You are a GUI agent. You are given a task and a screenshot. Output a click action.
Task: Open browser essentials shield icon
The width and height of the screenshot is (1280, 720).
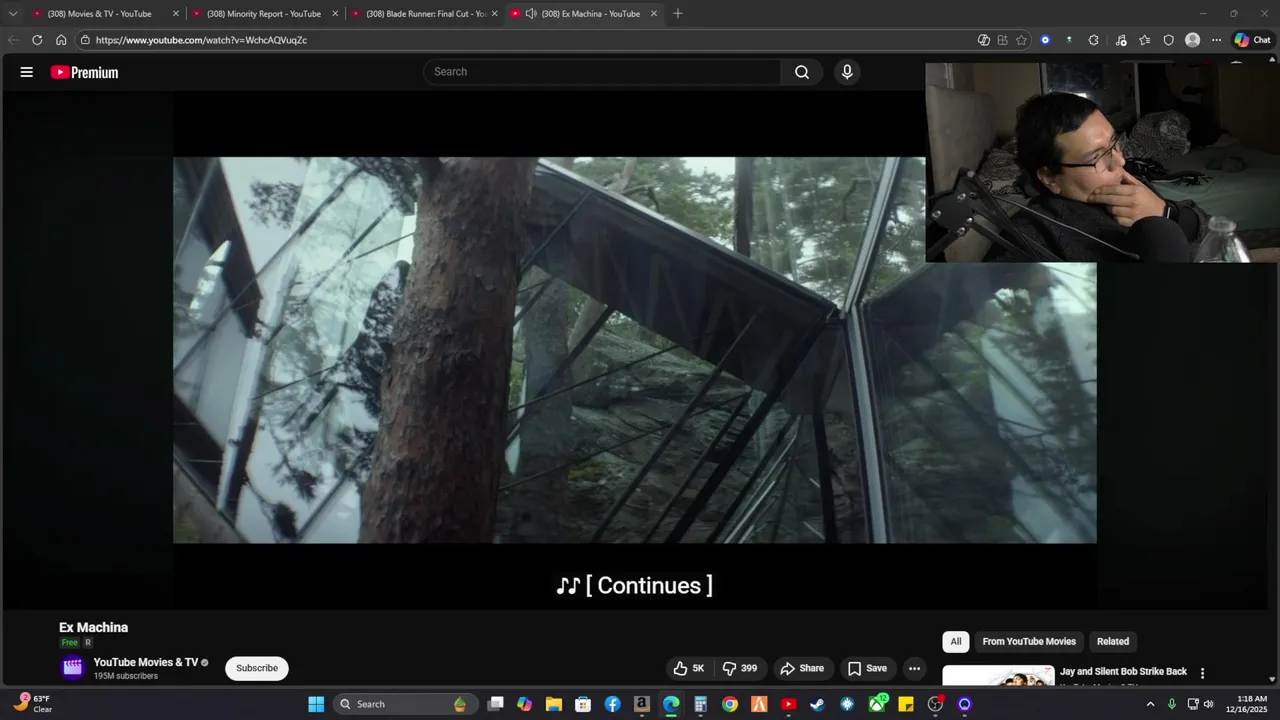point(1168,40)
